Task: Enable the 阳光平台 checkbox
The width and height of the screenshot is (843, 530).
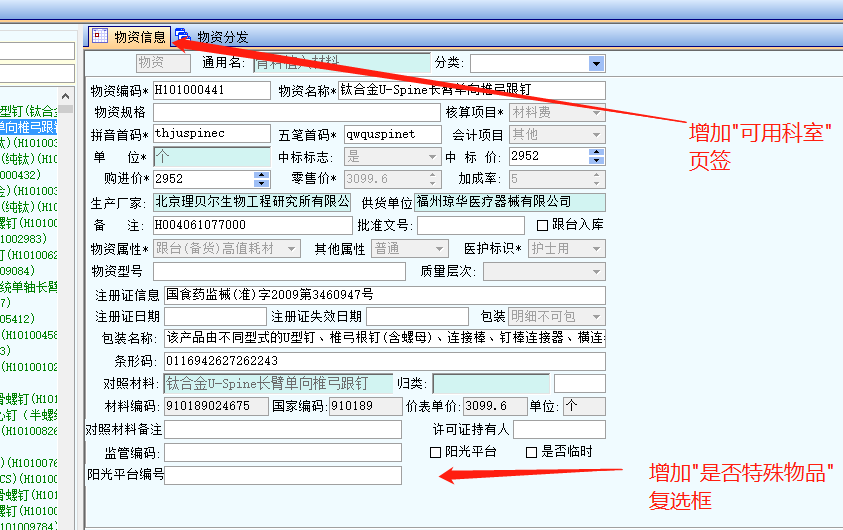Action: tap(435, 453)
